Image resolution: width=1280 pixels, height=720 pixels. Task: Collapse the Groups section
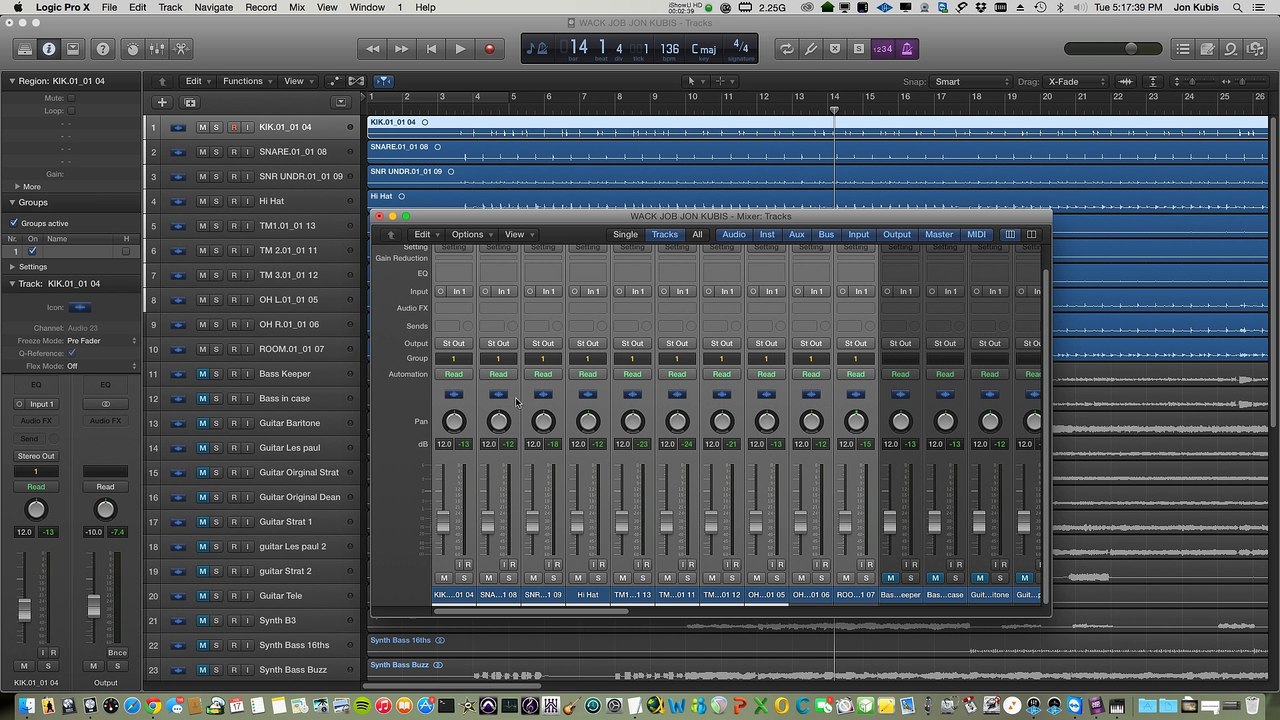coord(12,202)
